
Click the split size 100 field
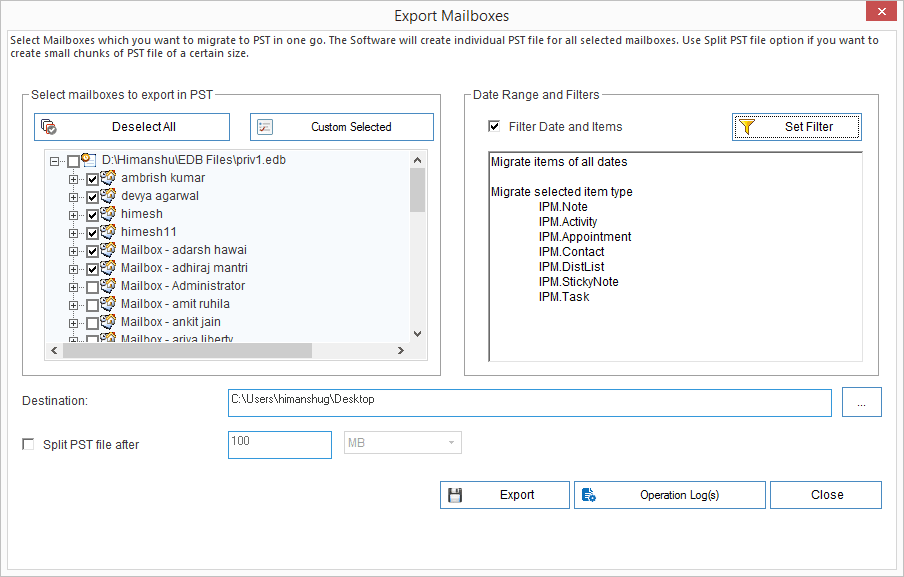click(x=280, y=445)
